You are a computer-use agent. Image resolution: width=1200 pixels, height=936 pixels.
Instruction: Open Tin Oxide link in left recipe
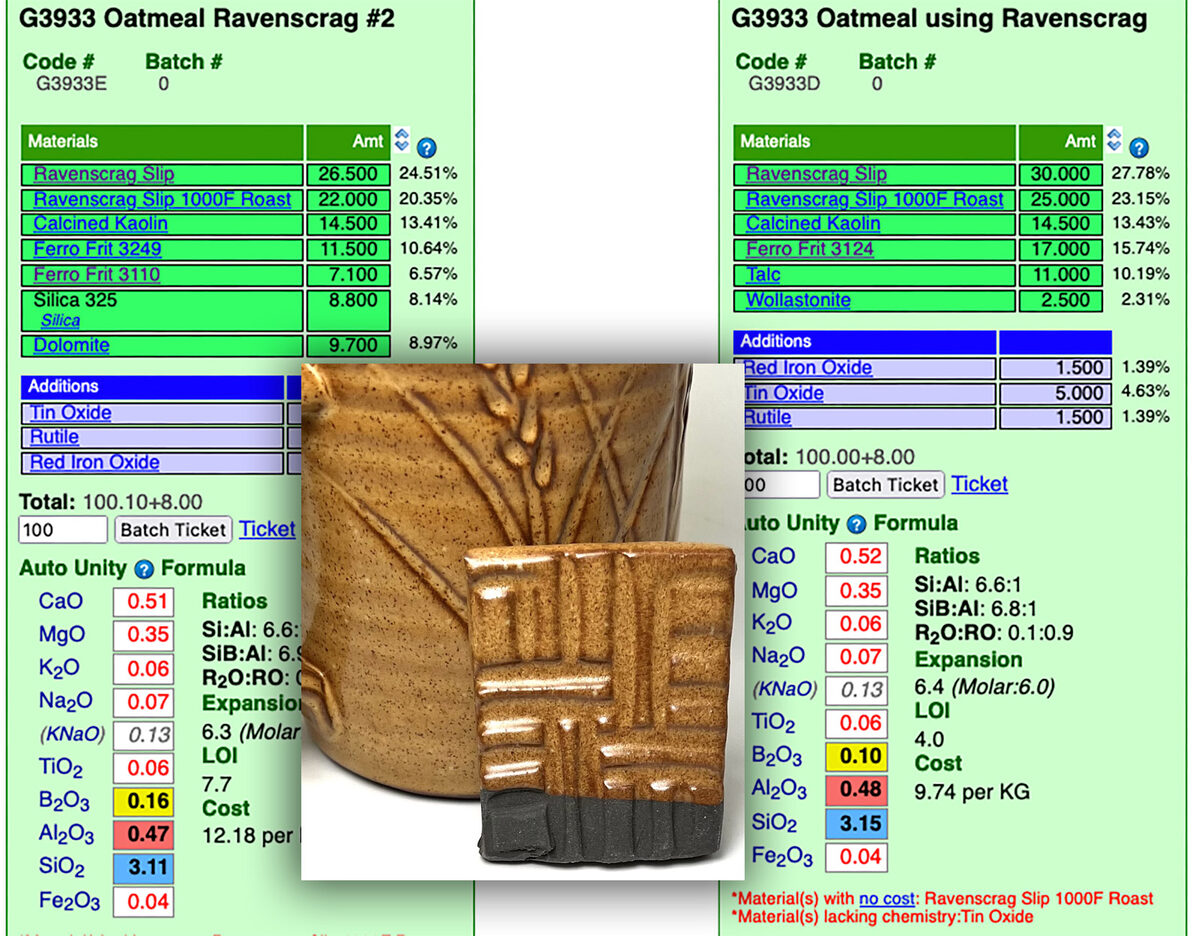point(70,413)
